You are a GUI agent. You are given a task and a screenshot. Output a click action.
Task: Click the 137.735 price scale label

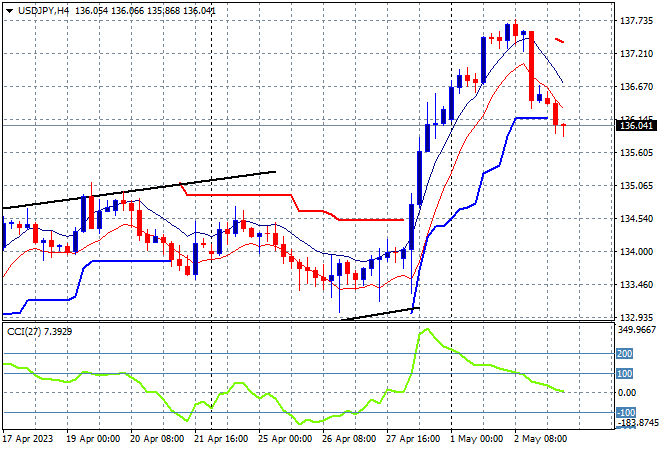636,21
